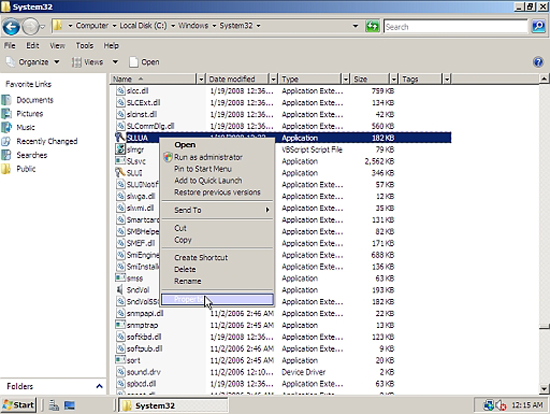The width and height of the screenshot is (550, 414).
Task: Choose Restore previous versions
Action: pos(217,192)
